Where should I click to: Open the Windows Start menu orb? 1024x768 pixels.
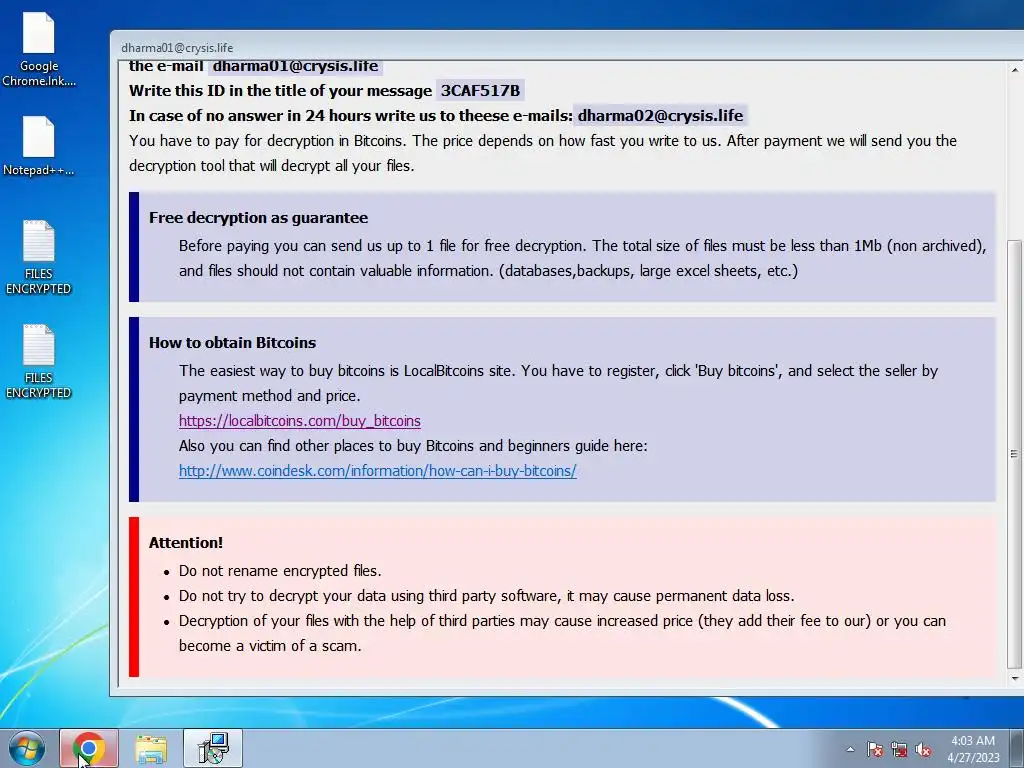(26, 748)
